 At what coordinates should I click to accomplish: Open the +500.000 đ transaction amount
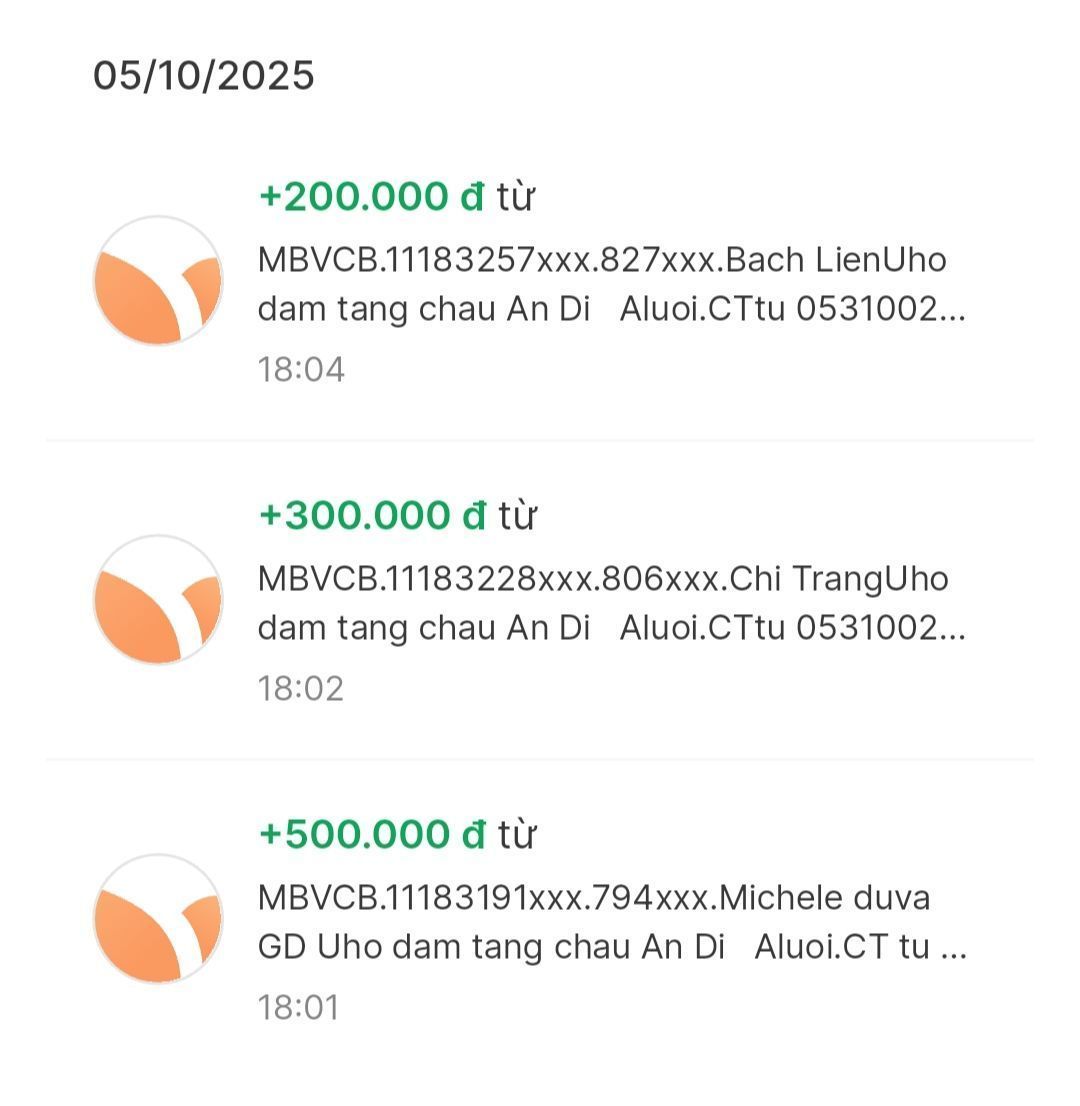(372, 834)
